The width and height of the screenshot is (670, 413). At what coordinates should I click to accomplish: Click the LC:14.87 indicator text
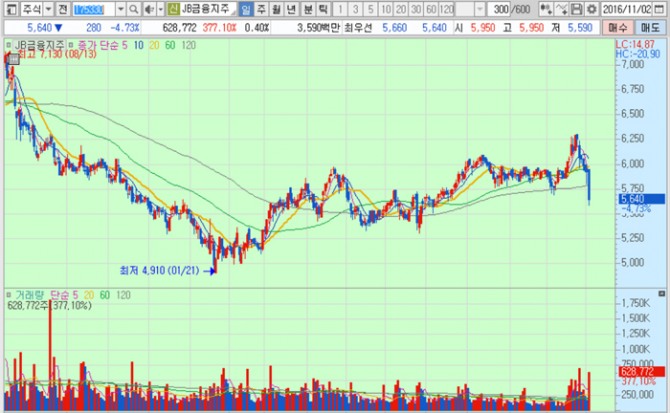pyautogui.click(x=635, y=44)
